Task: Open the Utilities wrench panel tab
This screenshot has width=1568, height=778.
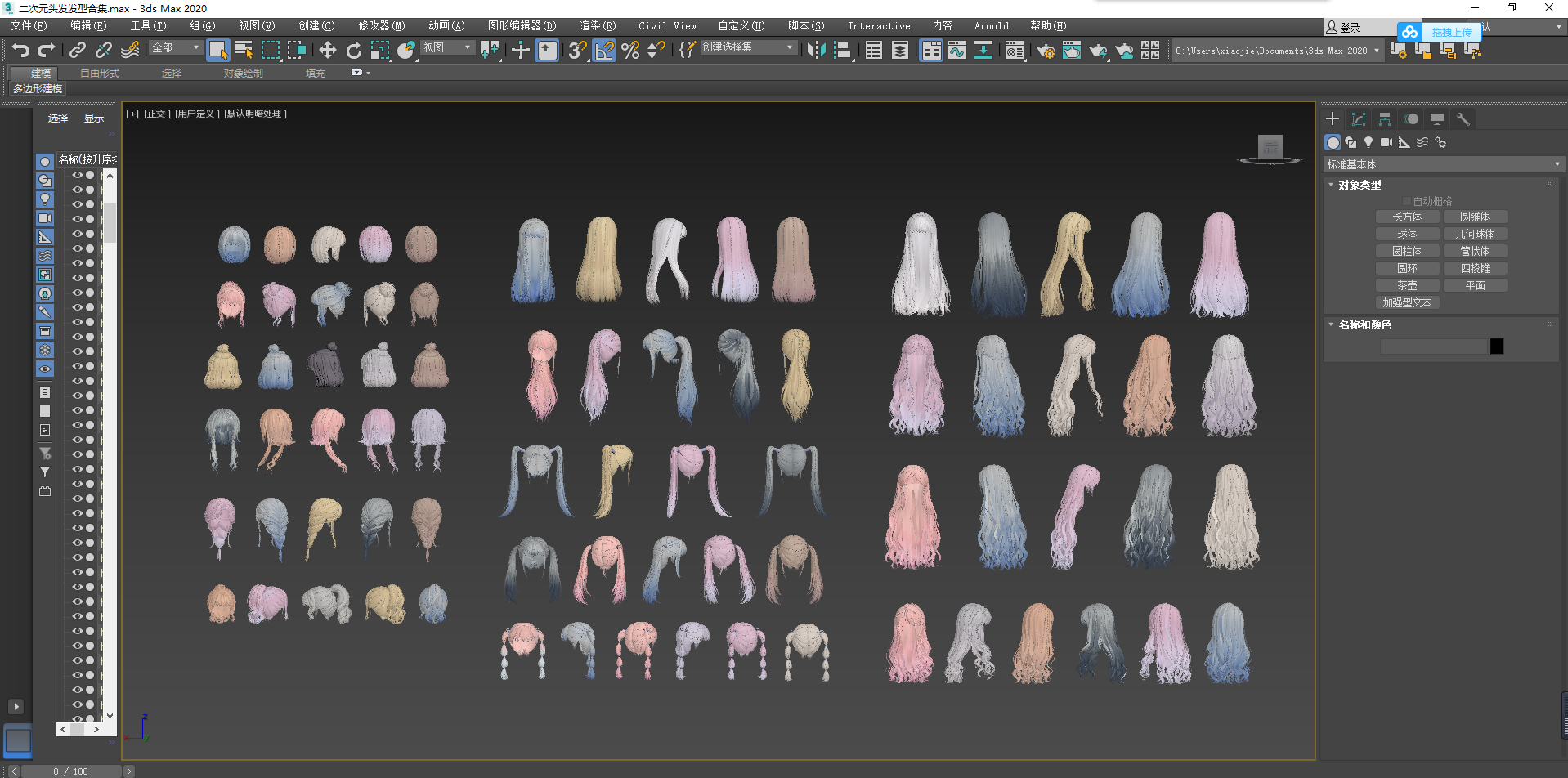Action: (x=1463, y=119)
